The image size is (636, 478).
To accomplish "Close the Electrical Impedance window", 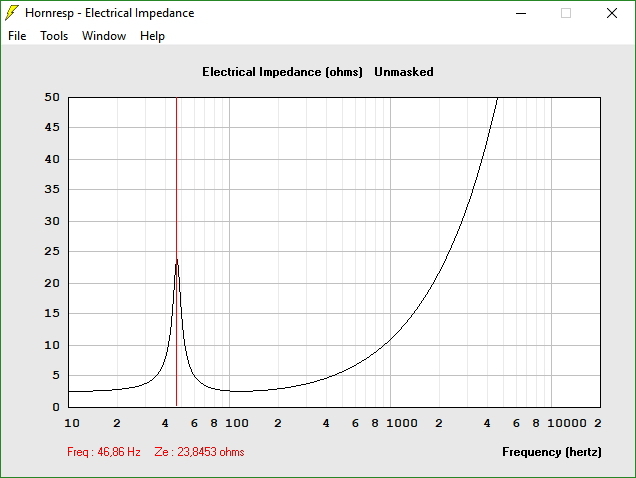I will [x=612, y=13].
